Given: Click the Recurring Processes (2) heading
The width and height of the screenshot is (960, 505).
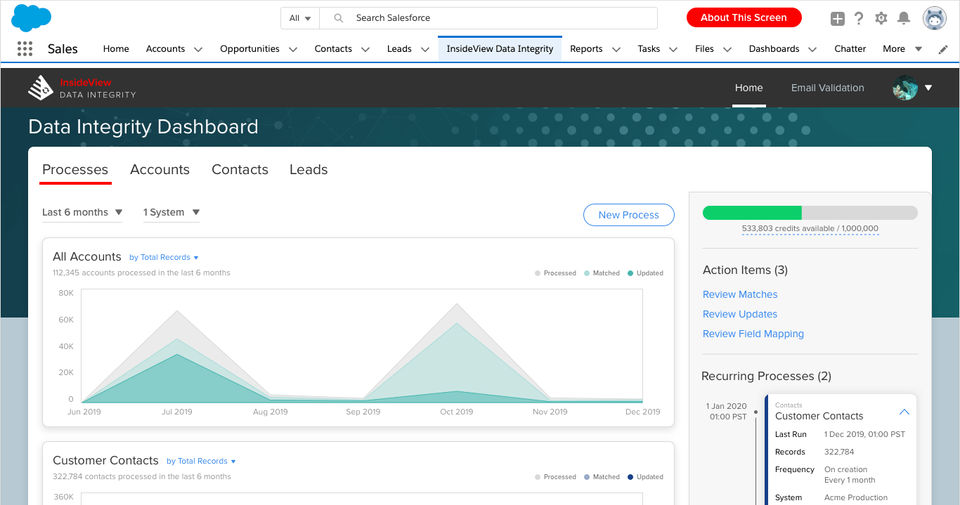Looking at the screenshot, I should [766, 376].
